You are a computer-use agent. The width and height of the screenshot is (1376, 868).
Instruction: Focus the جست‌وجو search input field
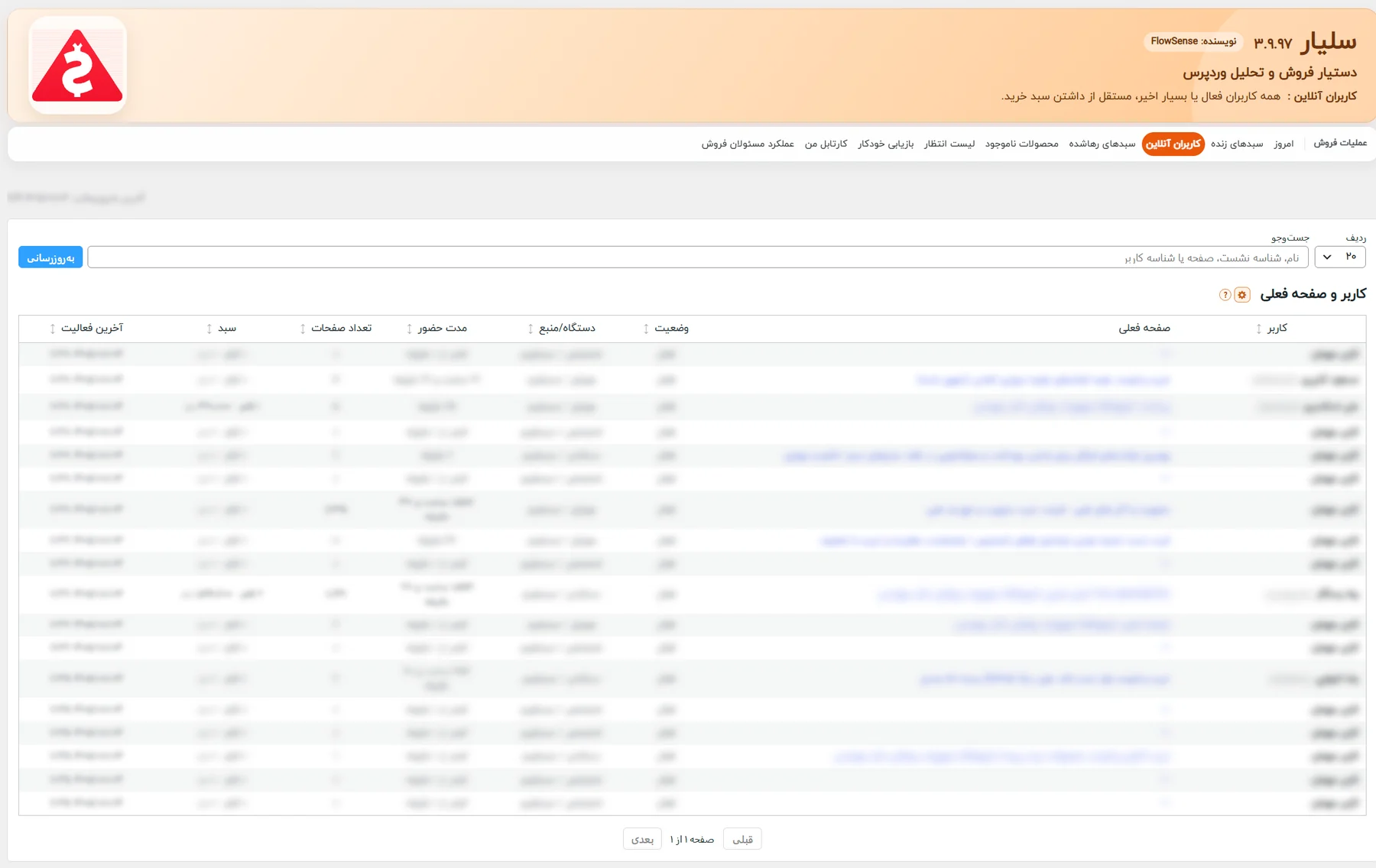click(x=698, y=257)
